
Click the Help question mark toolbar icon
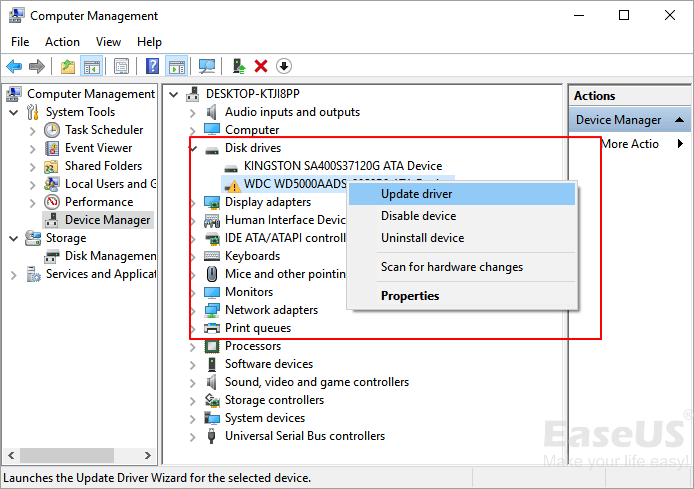pyautogui.click(x=152, y=66)
